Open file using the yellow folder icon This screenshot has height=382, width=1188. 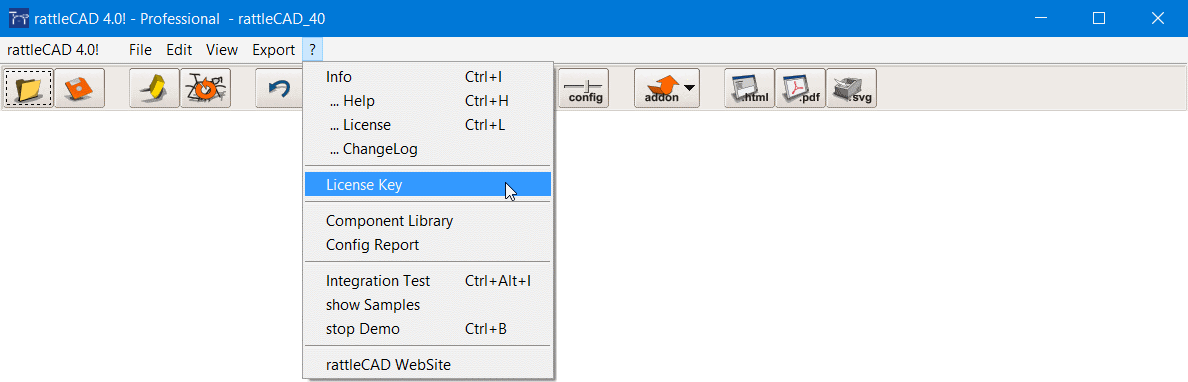[29, 88]
